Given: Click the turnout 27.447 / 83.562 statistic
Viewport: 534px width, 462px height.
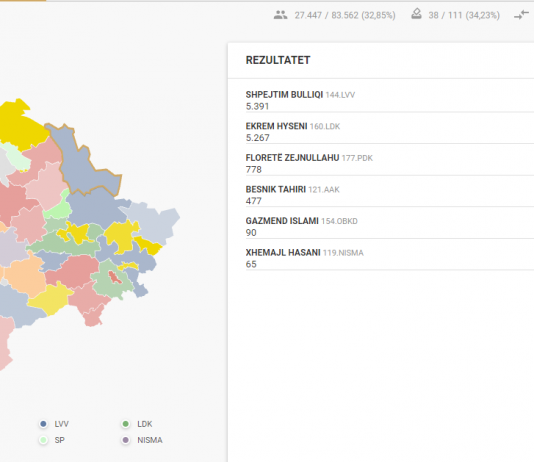Looking at the screenshot, I should (x=345, y=15).
